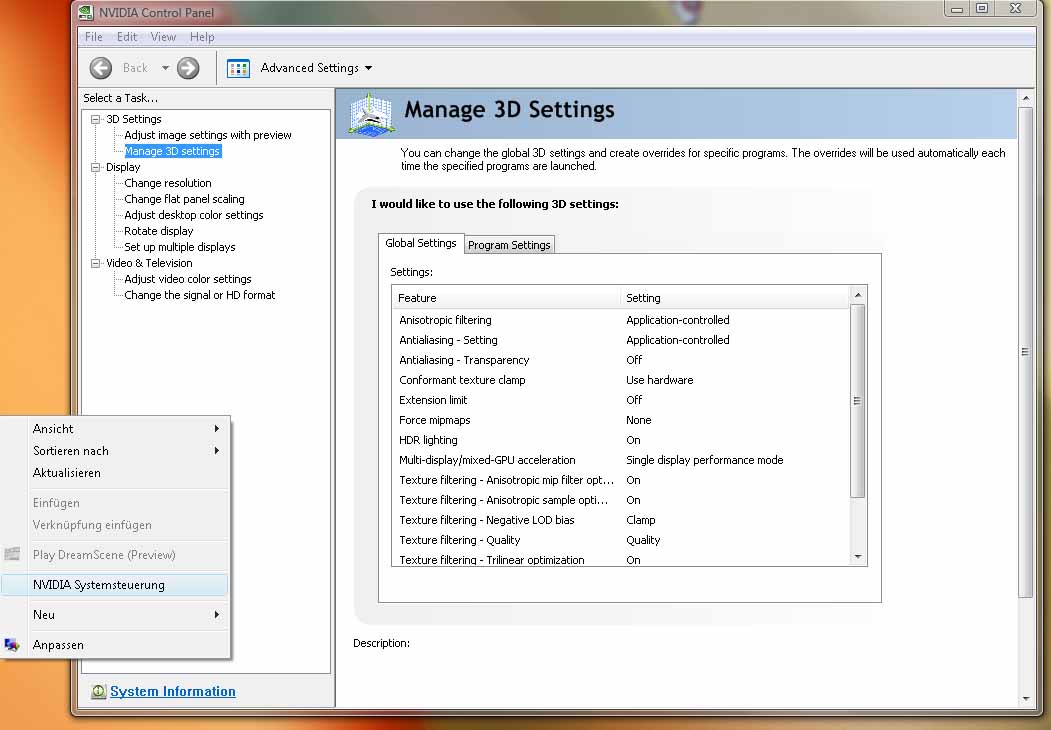
Task: Click settings list scroll up arrow
Action: (x=858, y=295)
